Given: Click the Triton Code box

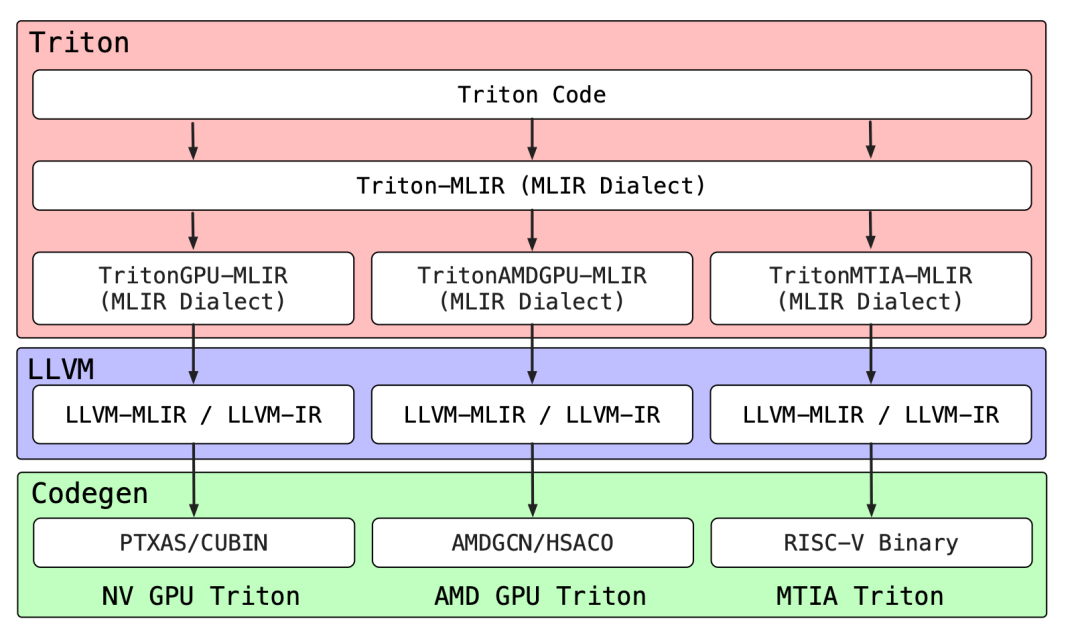Looking at the screenshot, I should click(x=531, y=95).
